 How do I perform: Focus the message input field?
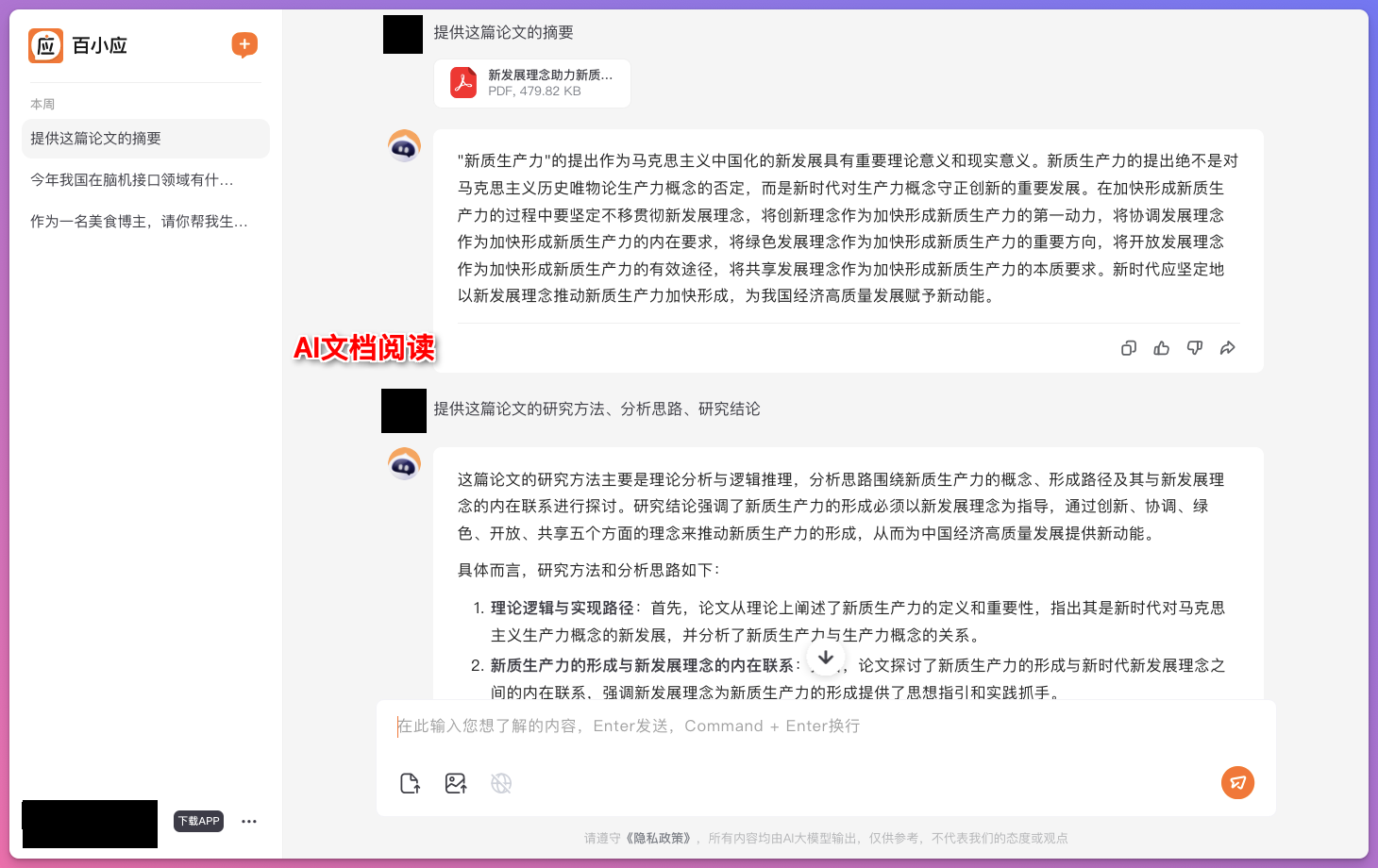coord(826,726)
